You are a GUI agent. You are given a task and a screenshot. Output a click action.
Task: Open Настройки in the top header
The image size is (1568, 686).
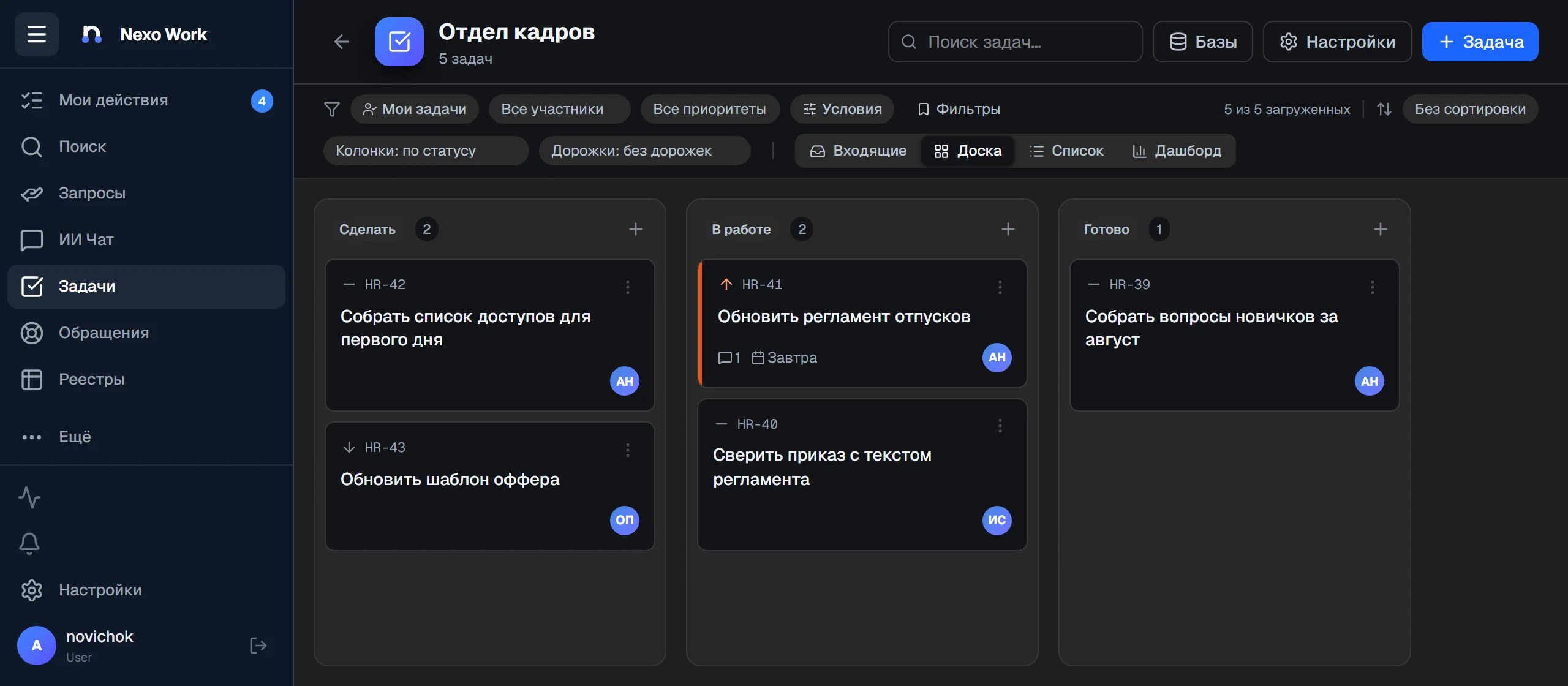[1338, 42]
